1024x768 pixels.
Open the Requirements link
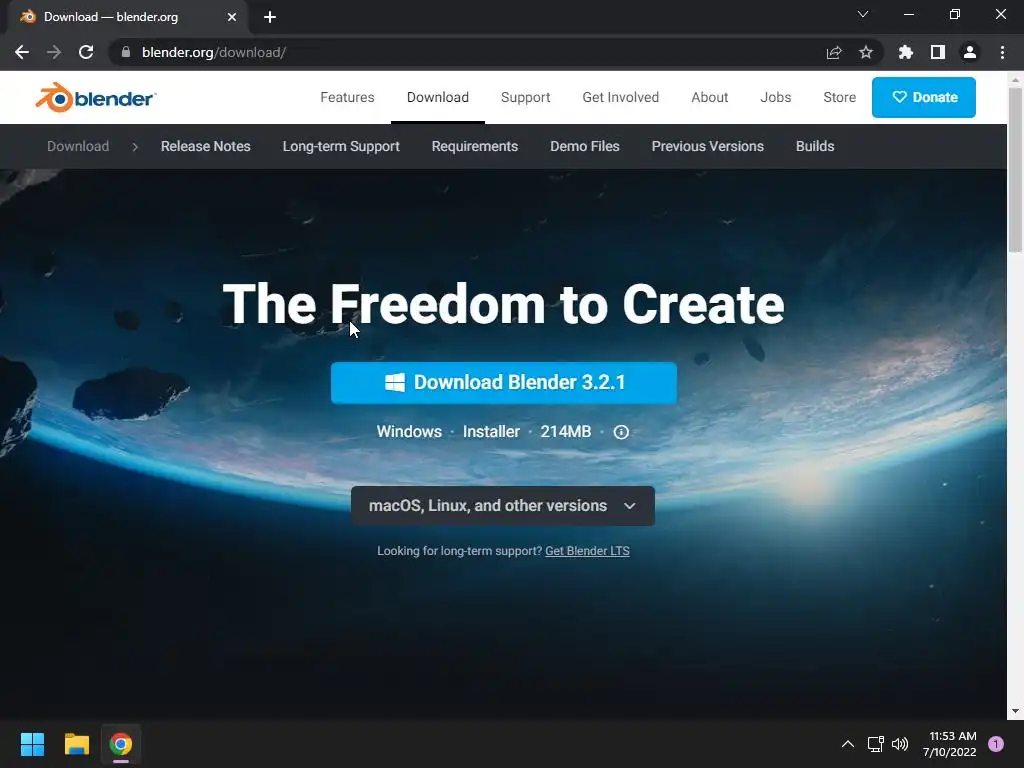[475, 146]
